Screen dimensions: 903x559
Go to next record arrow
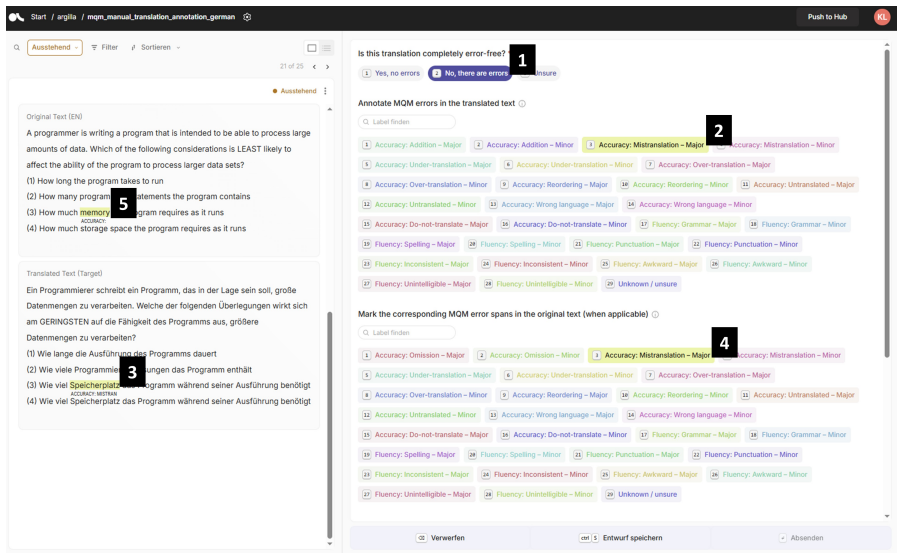(x=328, y=67)
